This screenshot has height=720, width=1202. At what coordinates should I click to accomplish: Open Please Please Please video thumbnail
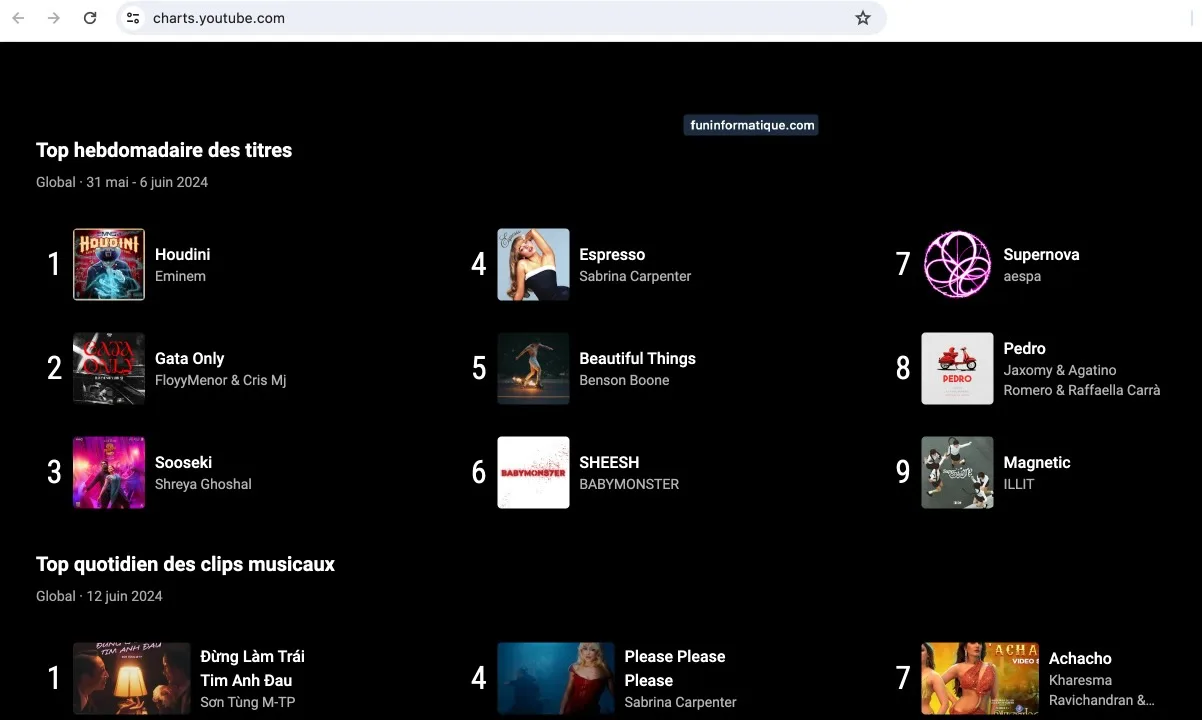click(556, 678)
